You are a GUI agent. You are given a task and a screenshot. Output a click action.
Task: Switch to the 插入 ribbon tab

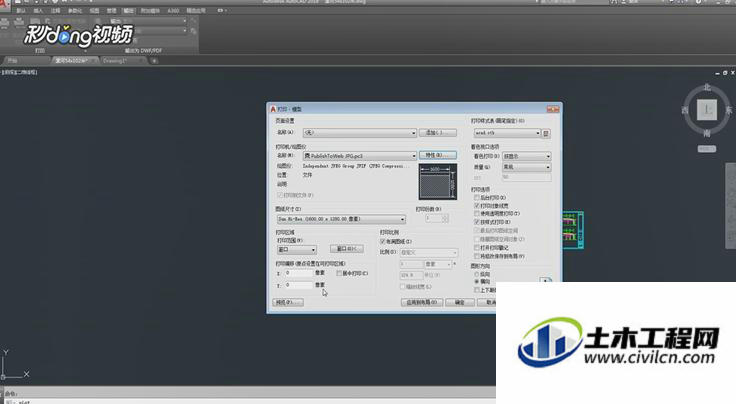[38, 10]
